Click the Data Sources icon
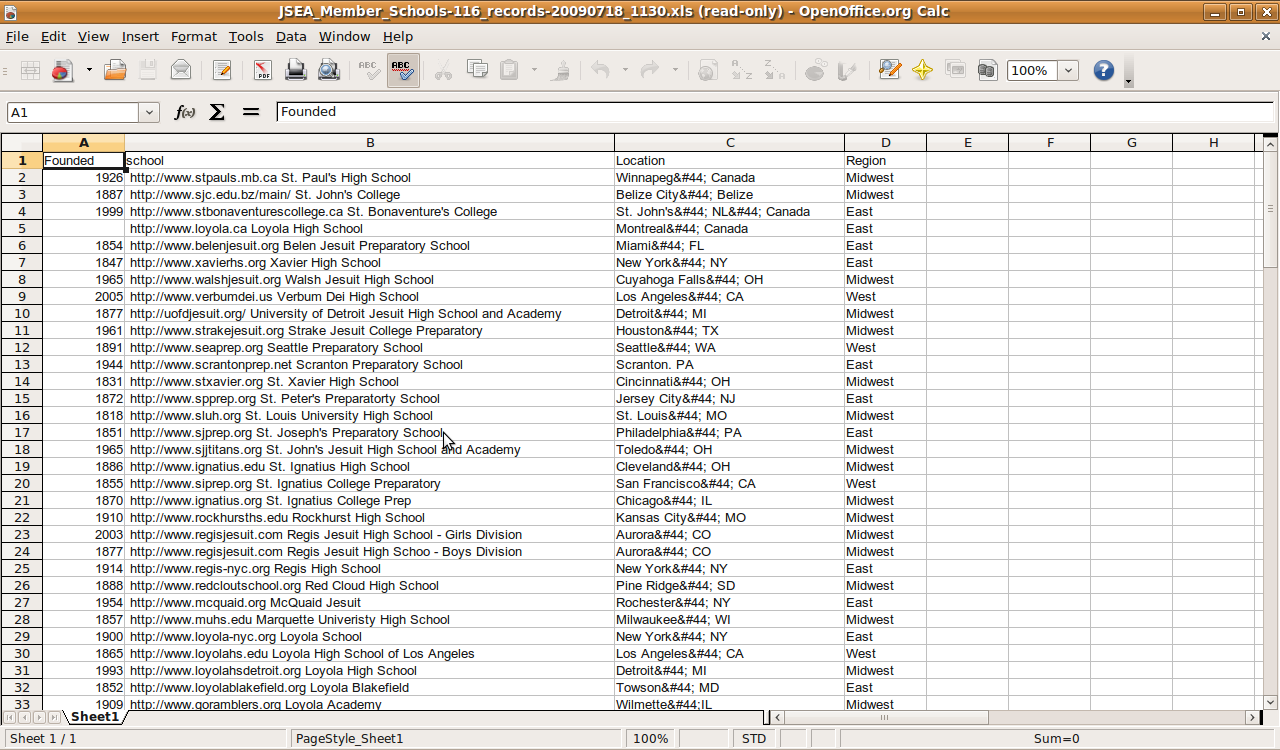Image resolution: width=1280 pixels, height=750 pixels. point(987,70)
